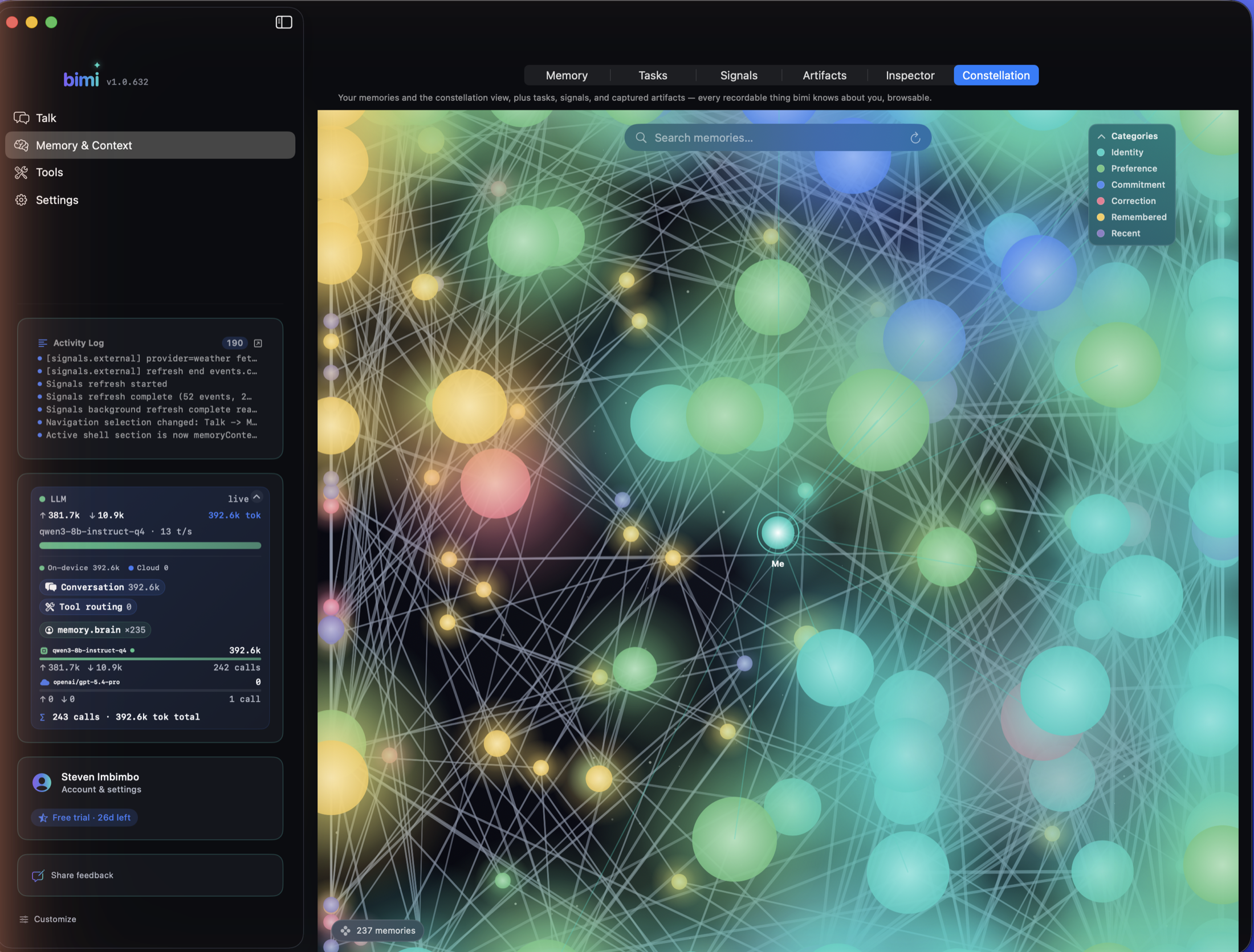Click 'On-device 392.6k' label

79,568
